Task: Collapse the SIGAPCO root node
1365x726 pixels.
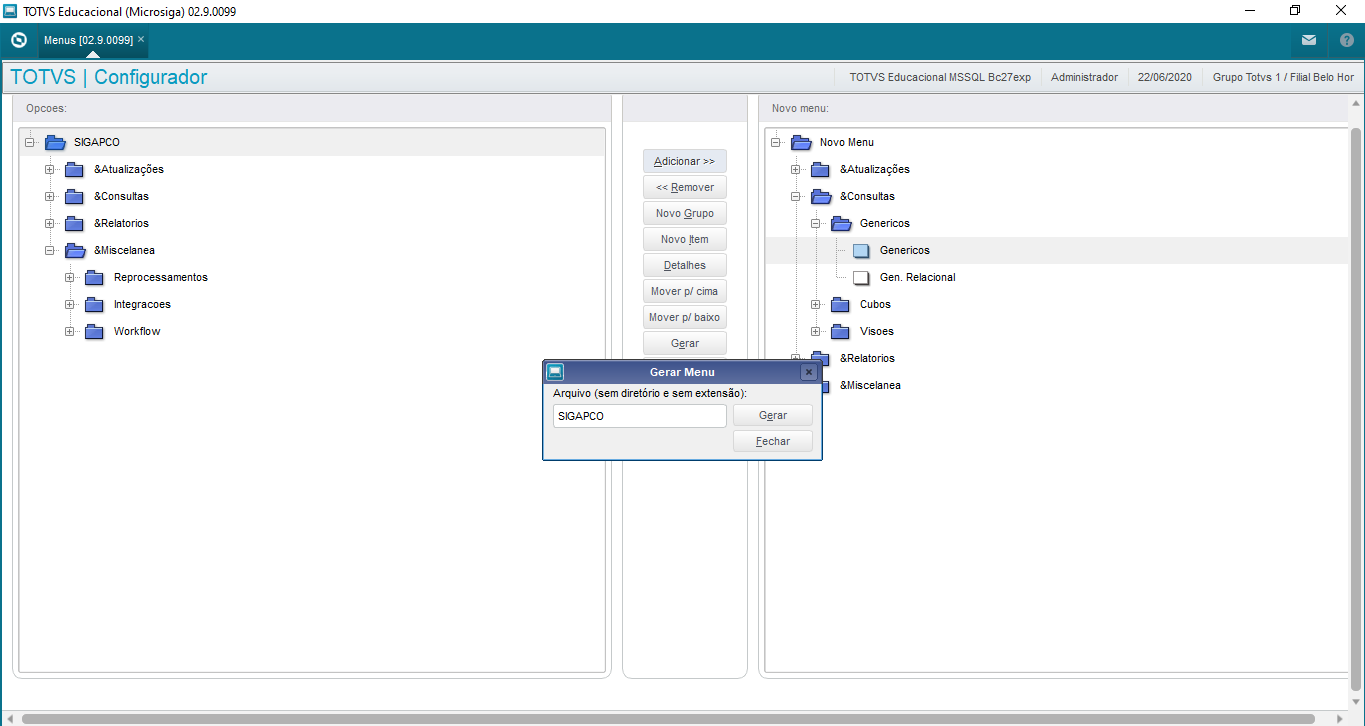Action: coord(30,142)
